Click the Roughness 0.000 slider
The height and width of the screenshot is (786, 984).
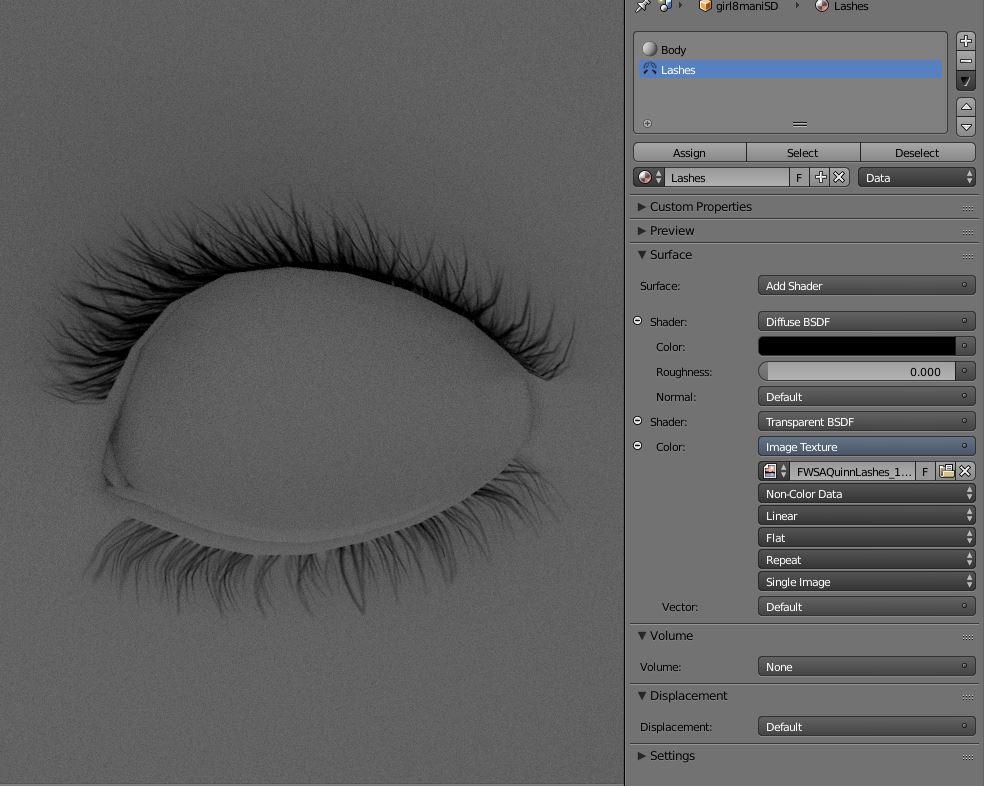pyautogui.click(x=857, y=372)
